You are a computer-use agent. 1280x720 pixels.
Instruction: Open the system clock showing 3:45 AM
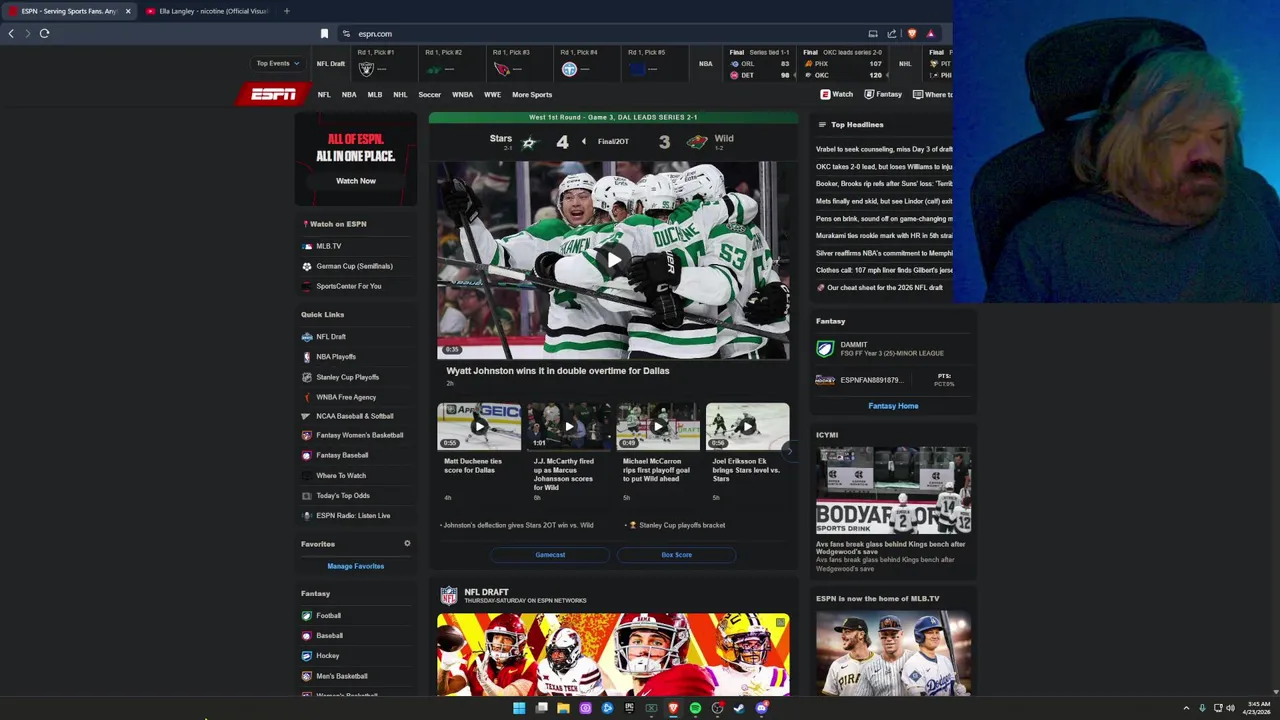click(1257, 708)
